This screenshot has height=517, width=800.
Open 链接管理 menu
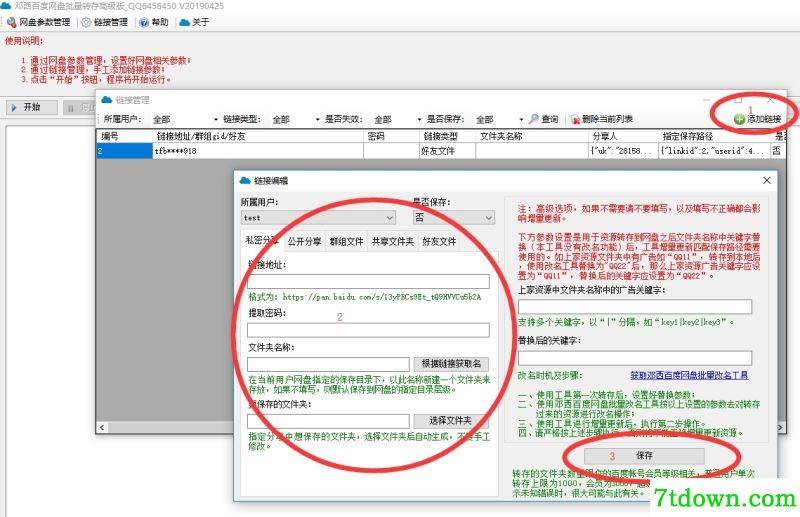(105, 22)
